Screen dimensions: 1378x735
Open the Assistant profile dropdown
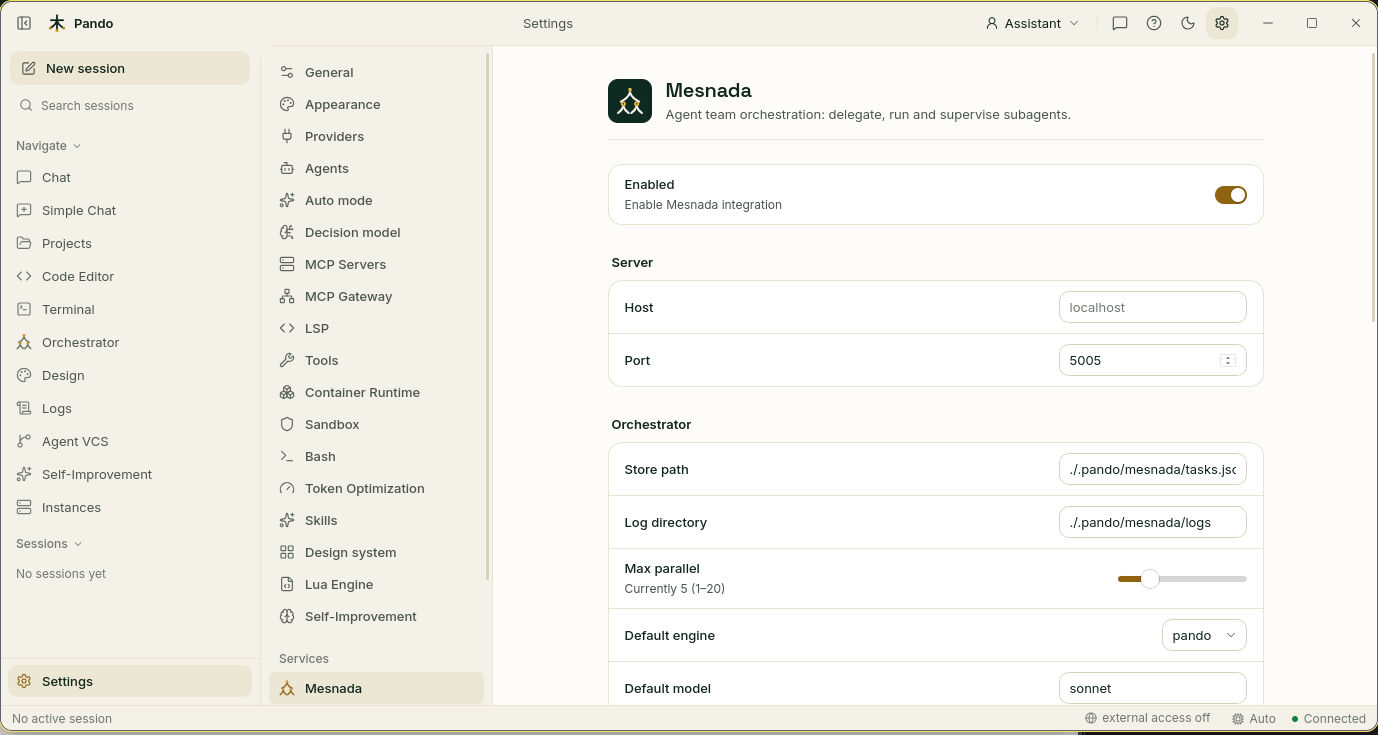click(1032, 23)
